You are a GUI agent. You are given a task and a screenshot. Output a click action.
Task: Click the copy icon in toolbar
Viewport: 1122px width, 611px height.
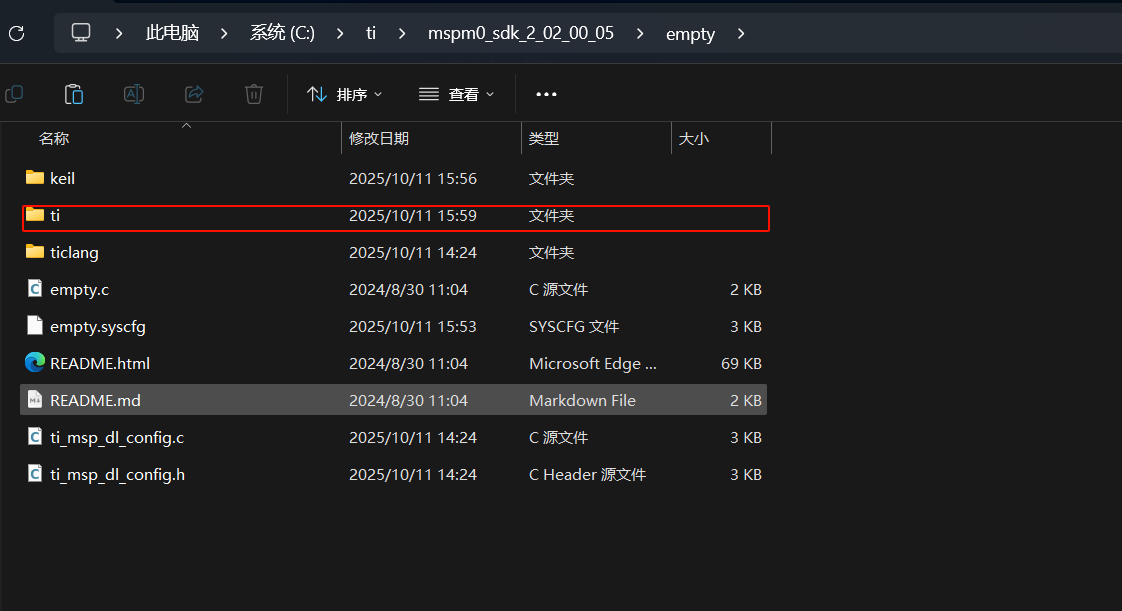(14, 94)
